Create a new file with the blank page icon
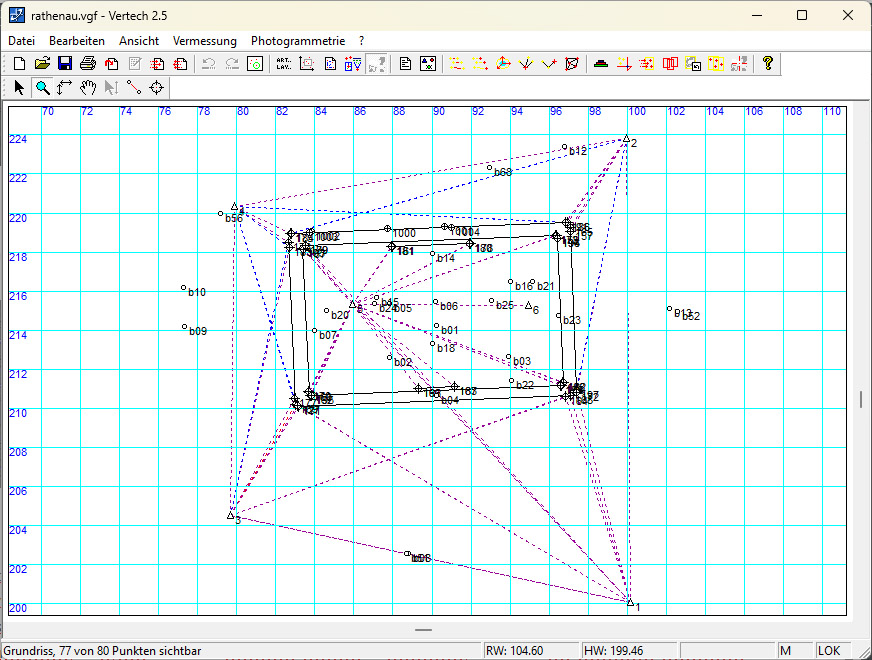This screenshot has width=872, height=660. click(19, 63)
